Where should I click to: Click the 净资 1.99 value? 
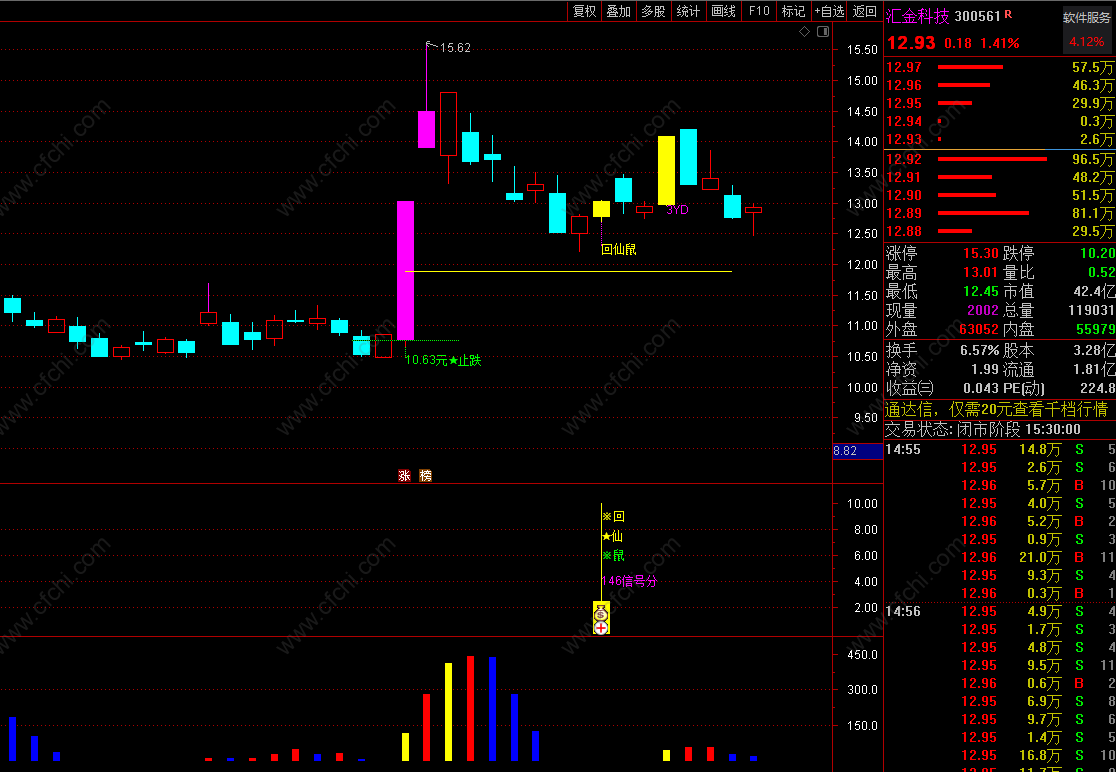(x=985, y=370)
